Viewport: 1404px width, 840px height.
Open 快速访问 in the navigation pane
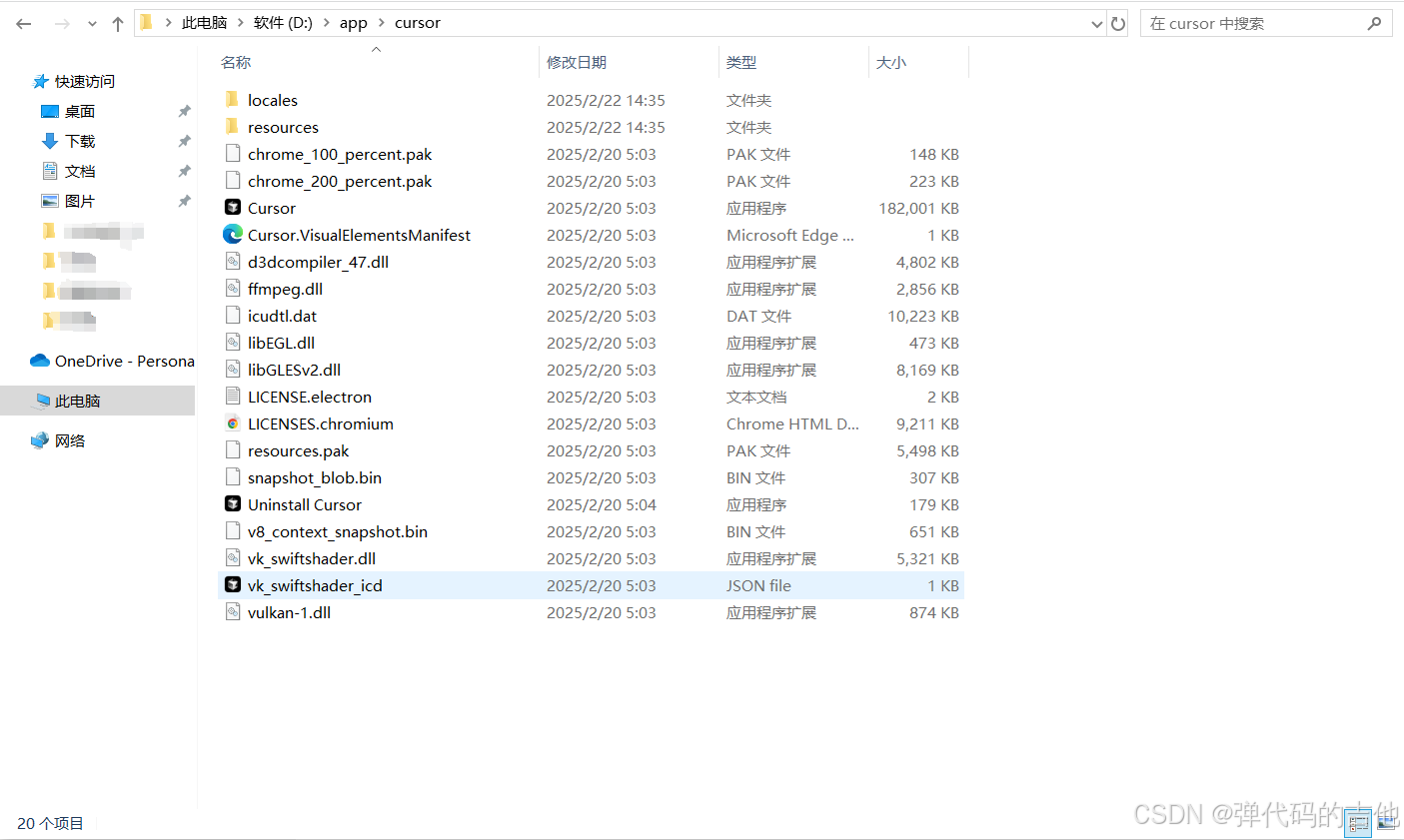point(84,81)
